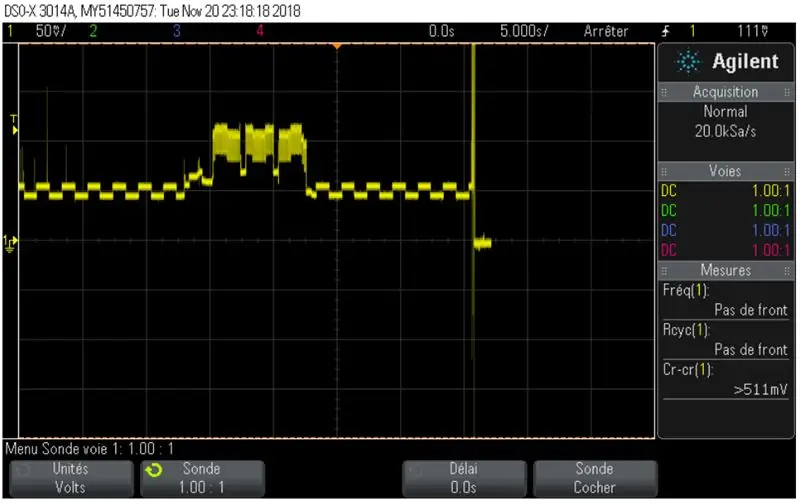The width and height of the screenshot is (800, 504).
Task: Click the rotary knob icon on Sonde softkey
Action: (x=154, y=470)
